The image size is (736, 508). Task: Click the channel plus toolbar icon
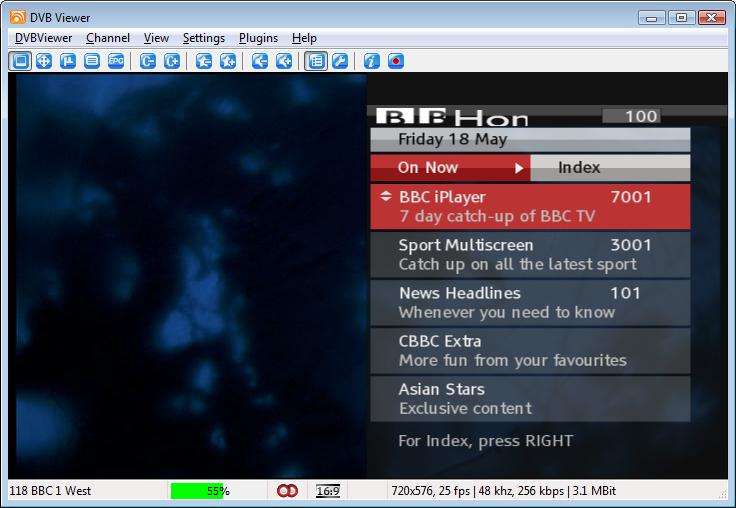tap(172, 61)
